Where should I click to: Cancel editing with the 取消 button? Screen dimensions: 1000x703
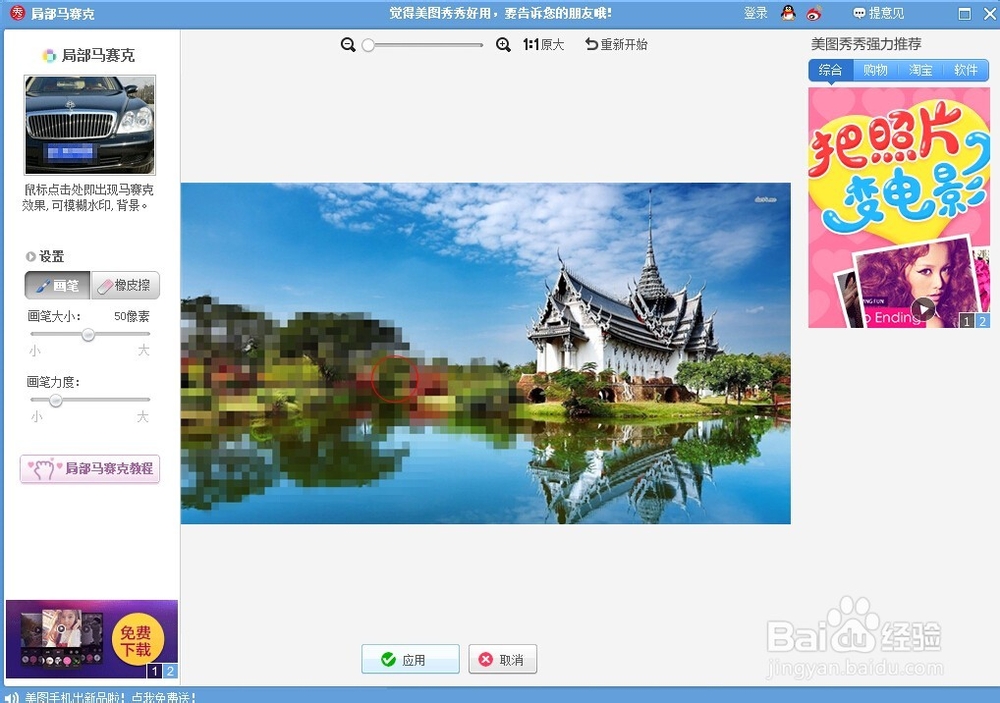tap(502, 659)
